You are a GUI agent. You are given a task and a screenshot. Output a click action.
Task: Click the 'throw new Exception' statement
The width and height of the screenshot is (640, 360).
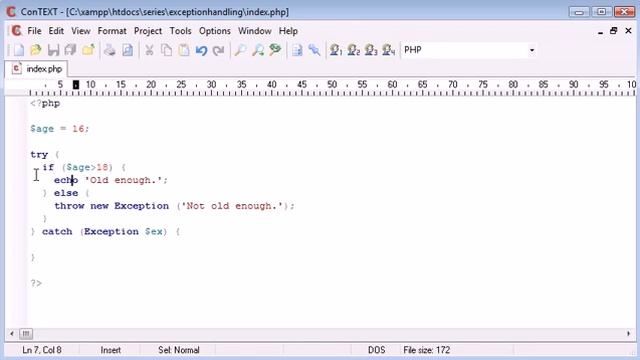pyautogui.click(x=111, y=206)
